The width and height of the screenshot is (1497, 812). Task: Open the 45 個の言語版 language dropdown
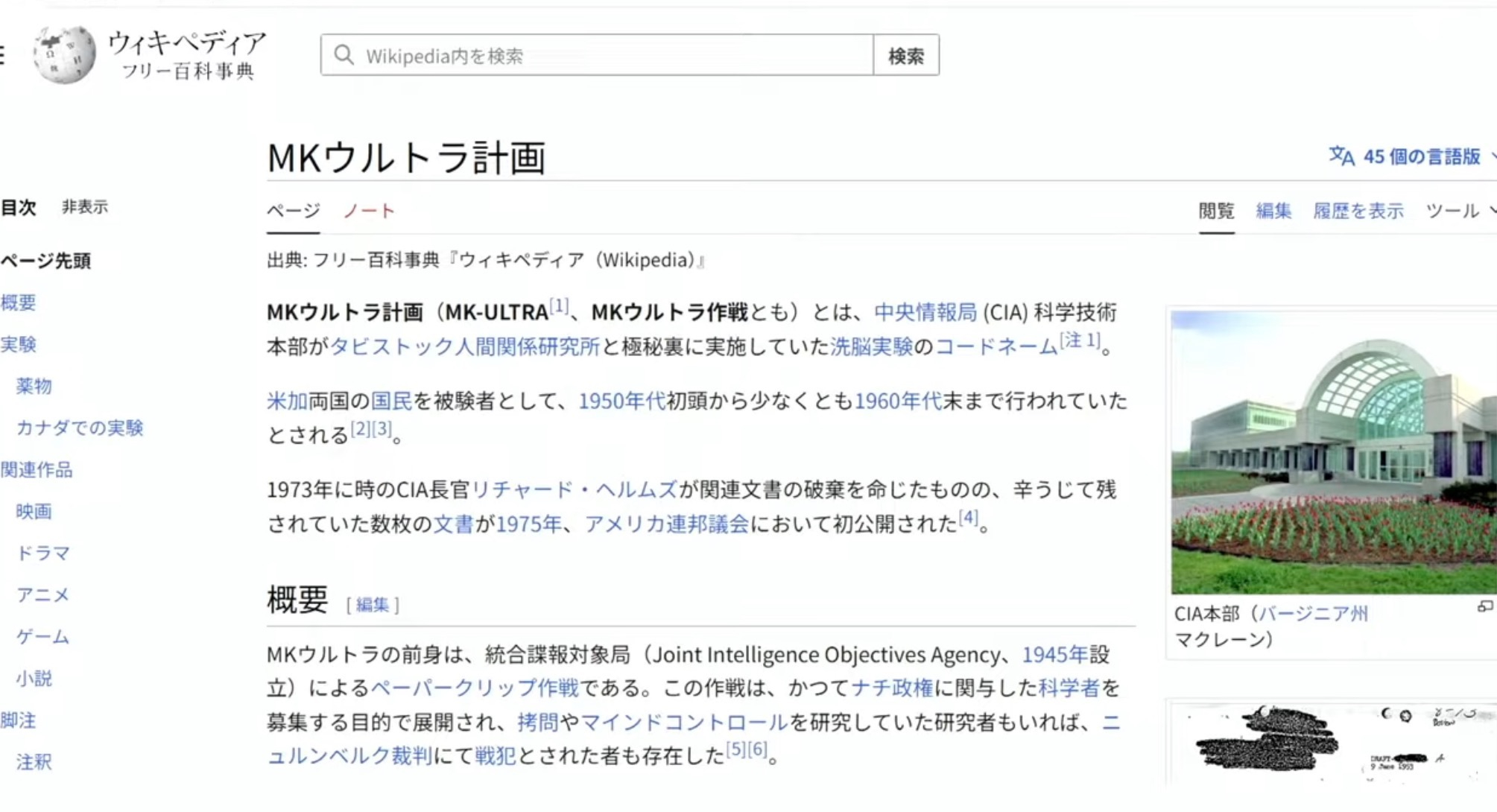(x=1413, y=156)
